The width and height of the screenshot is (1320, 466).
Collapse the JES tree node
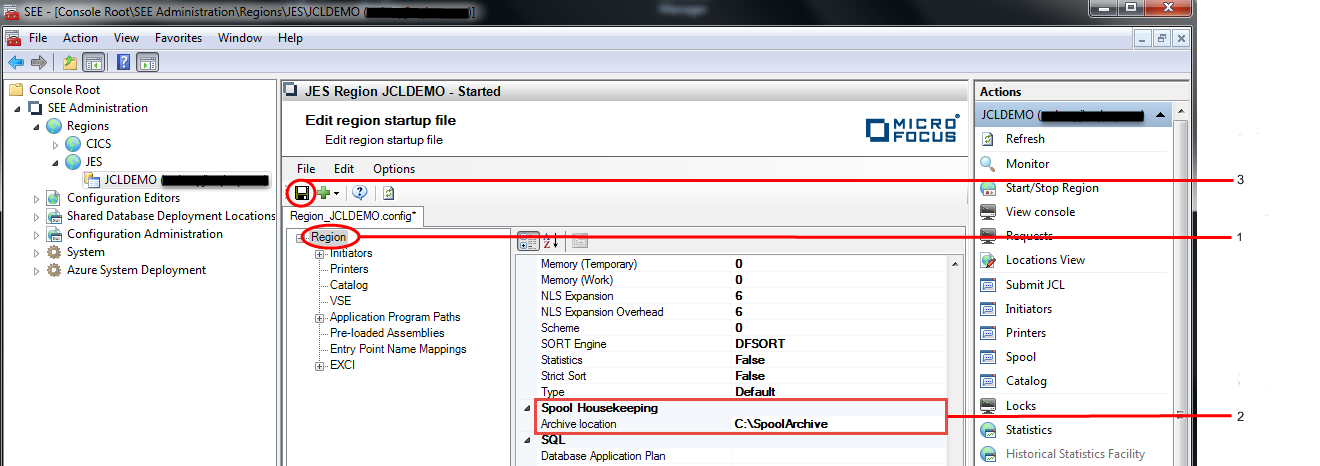click(56, 162)
